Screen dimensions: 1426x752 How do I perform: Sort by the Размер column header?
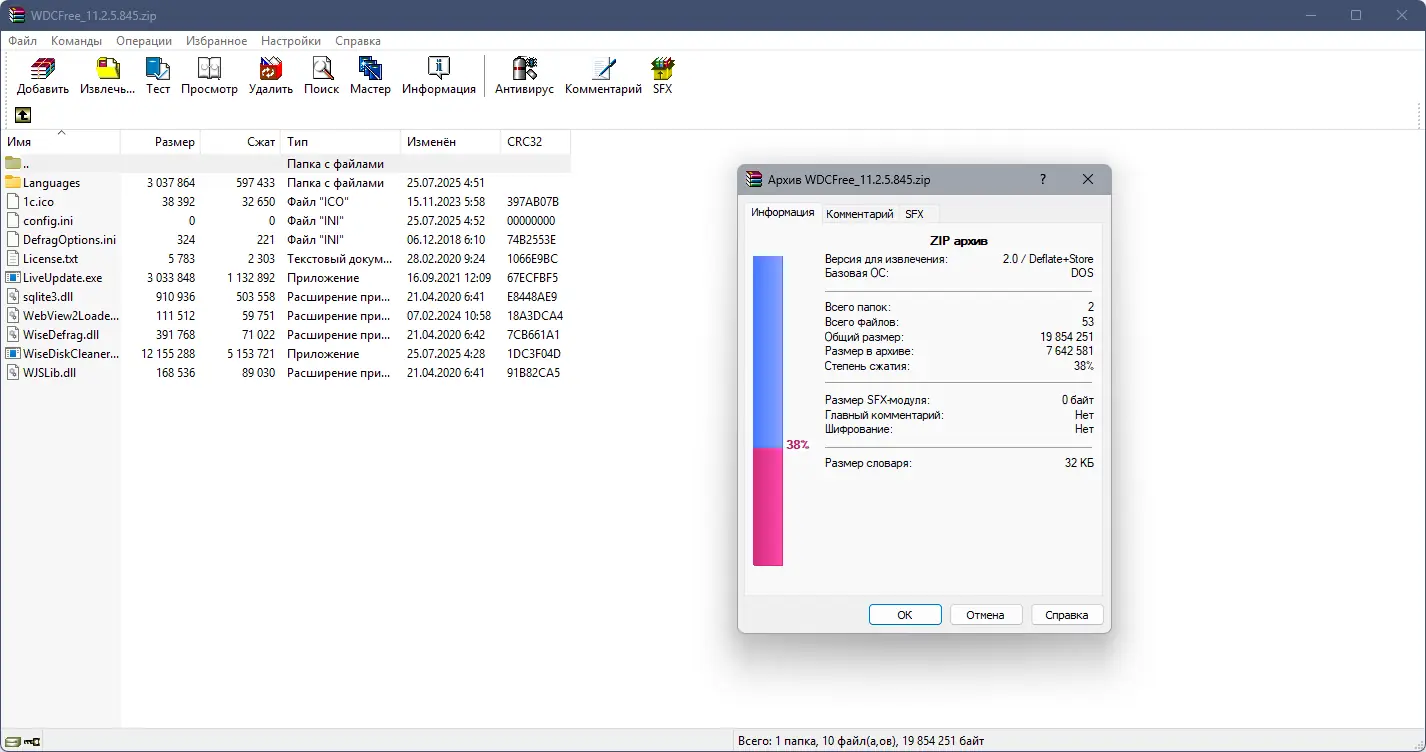160,142
